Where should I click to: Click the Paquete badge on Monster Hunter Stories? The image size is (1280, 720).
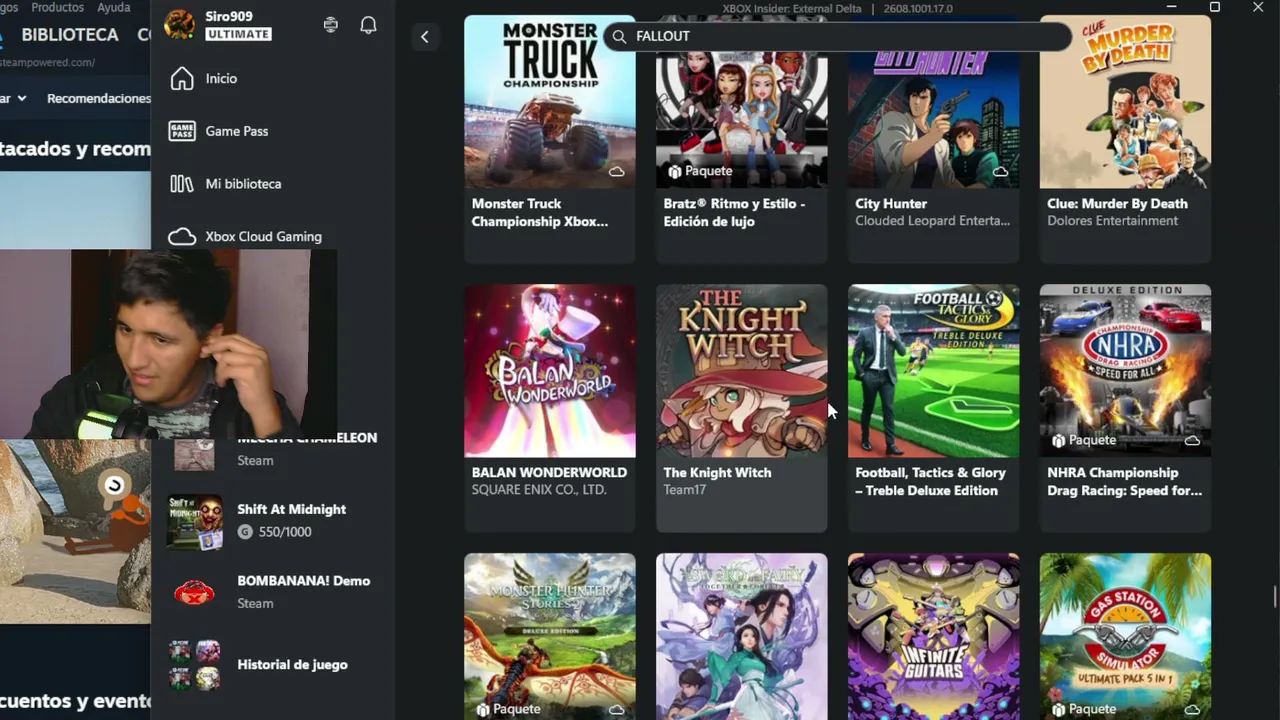tap(508, 709)
